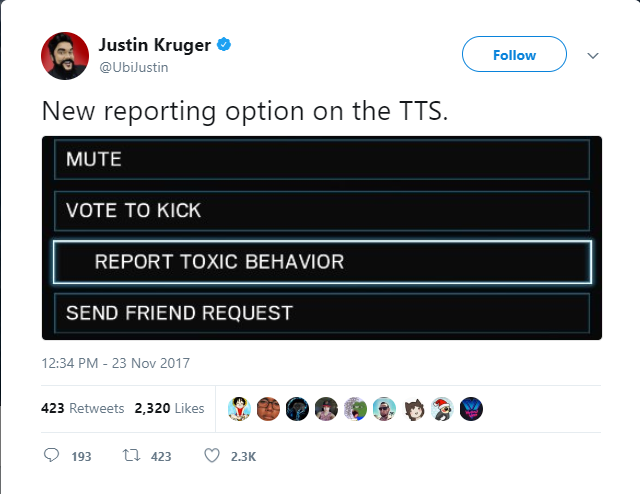Click the Justin Kruger display name

(155, 45)
